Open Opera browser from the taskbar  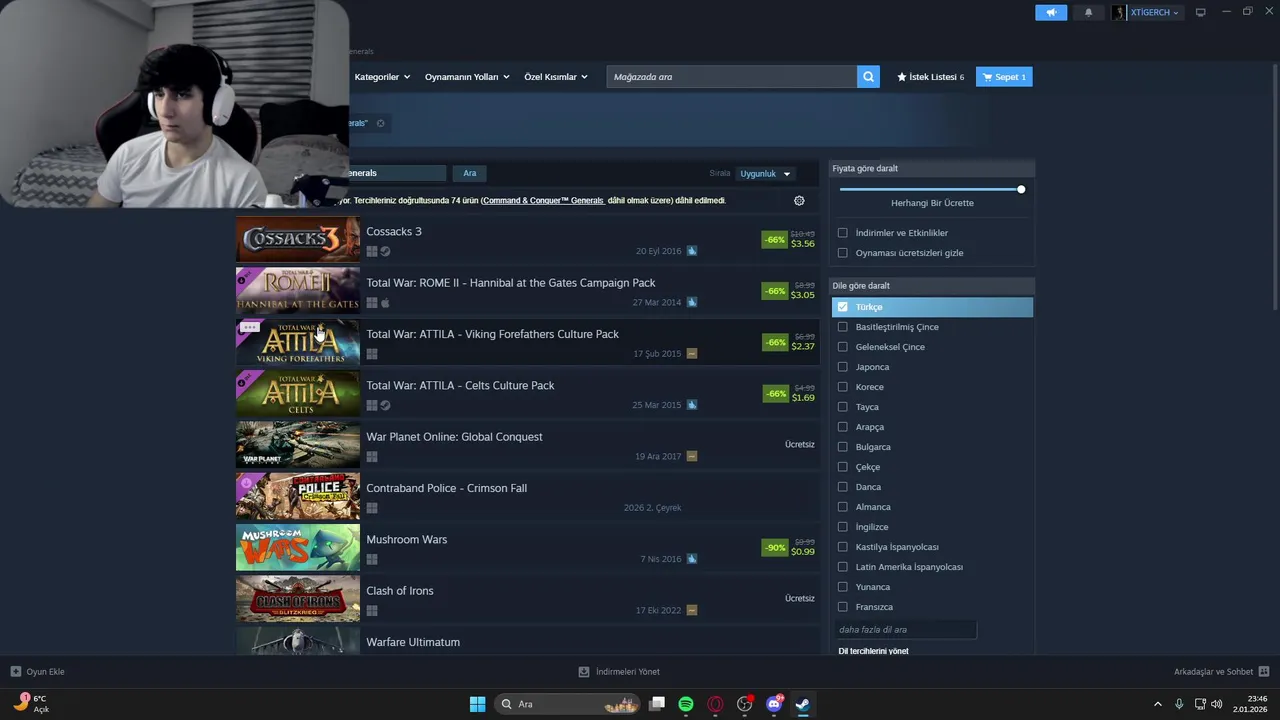pos(715,704)
